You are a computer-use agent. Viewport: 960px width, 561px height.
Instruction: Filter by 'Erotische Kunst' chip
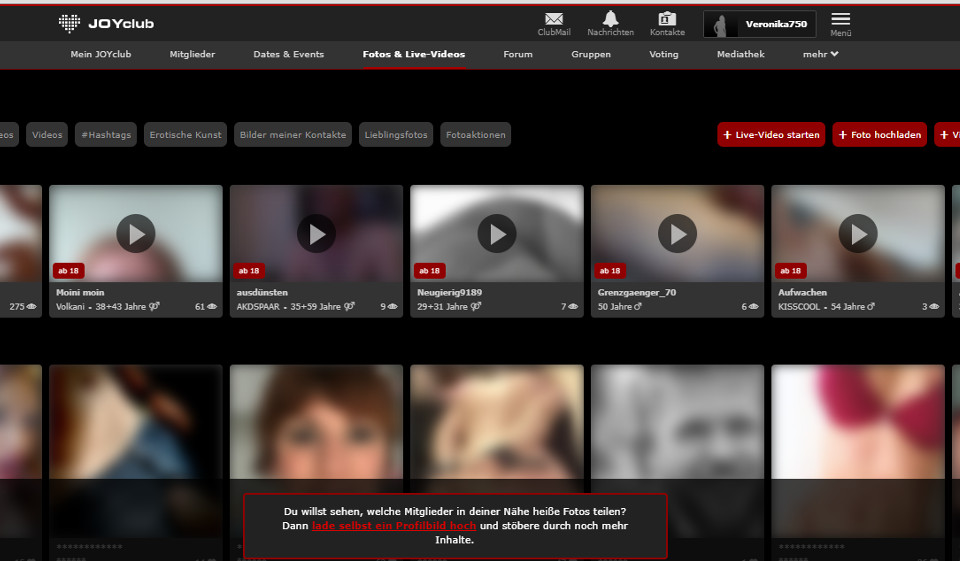click(186, 135)
